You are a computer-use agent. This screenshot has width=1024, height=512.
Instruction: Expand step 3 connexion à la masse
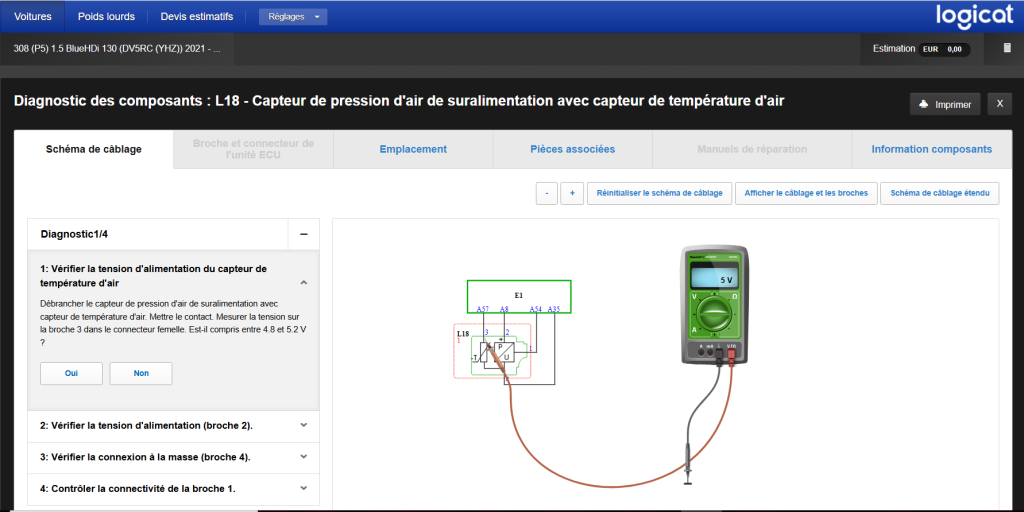(x=173, y=457)
